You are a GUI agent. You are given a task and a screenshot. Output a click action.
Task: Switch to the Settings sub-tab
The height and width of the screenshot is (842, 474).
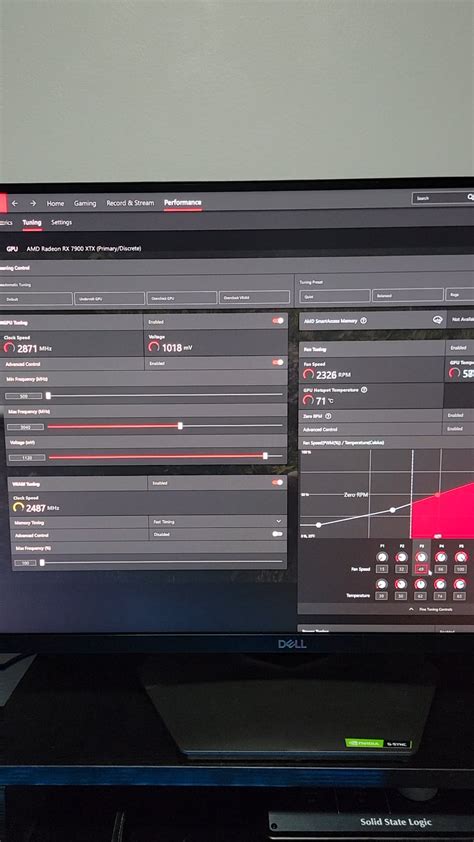61,222
